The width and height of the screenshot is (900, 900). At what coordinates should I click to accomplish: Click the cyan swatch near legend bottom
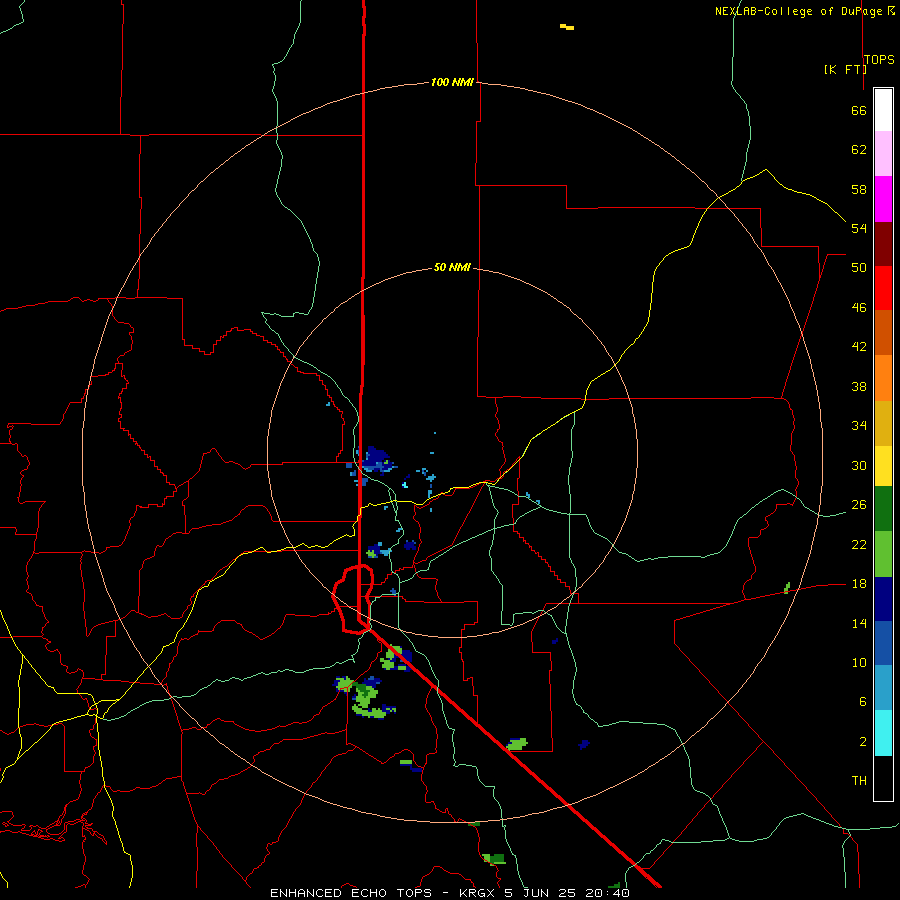click(x=883, y=733)
